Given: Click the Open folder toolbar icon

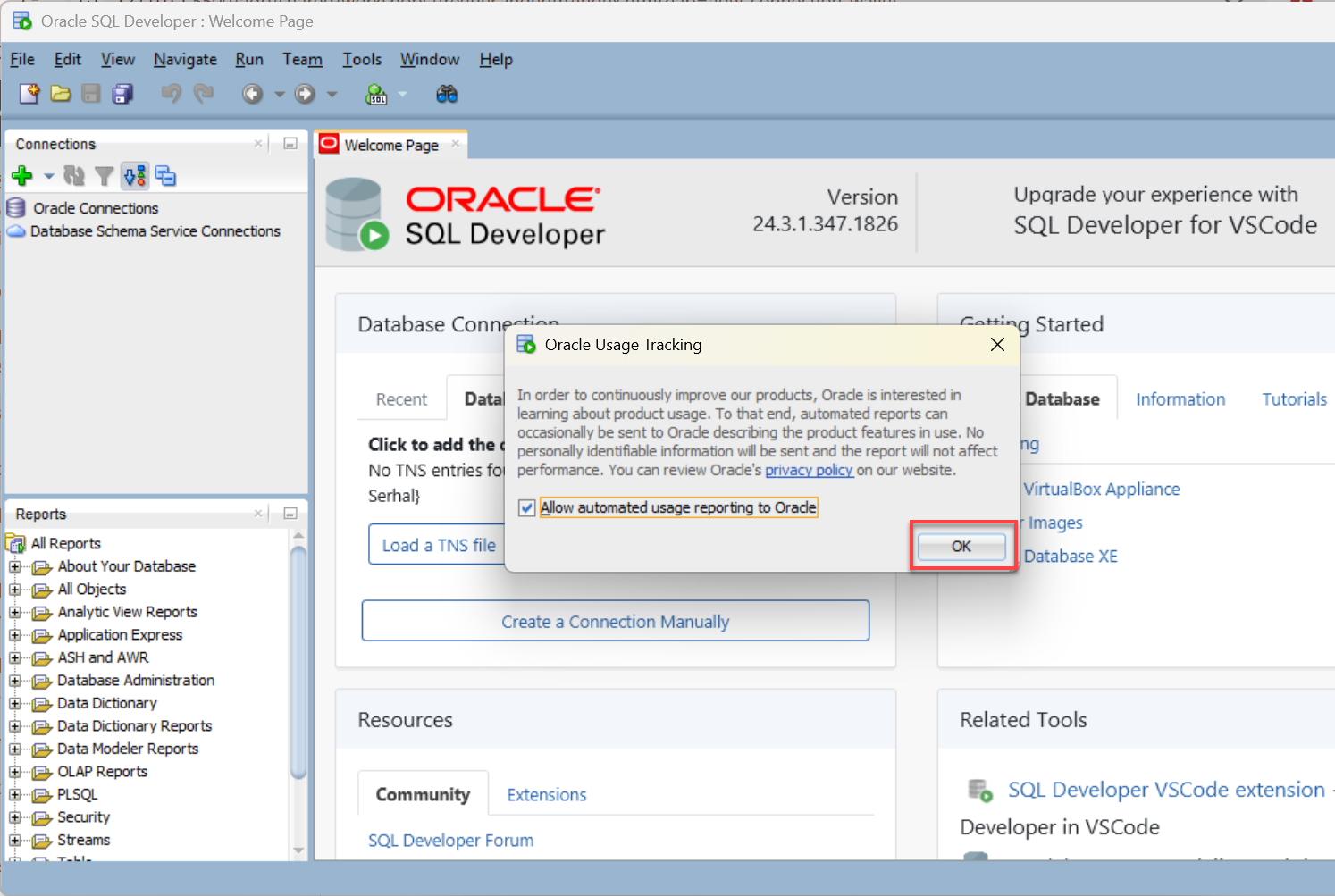Looking at the screenshot, I should pos(61,94).
